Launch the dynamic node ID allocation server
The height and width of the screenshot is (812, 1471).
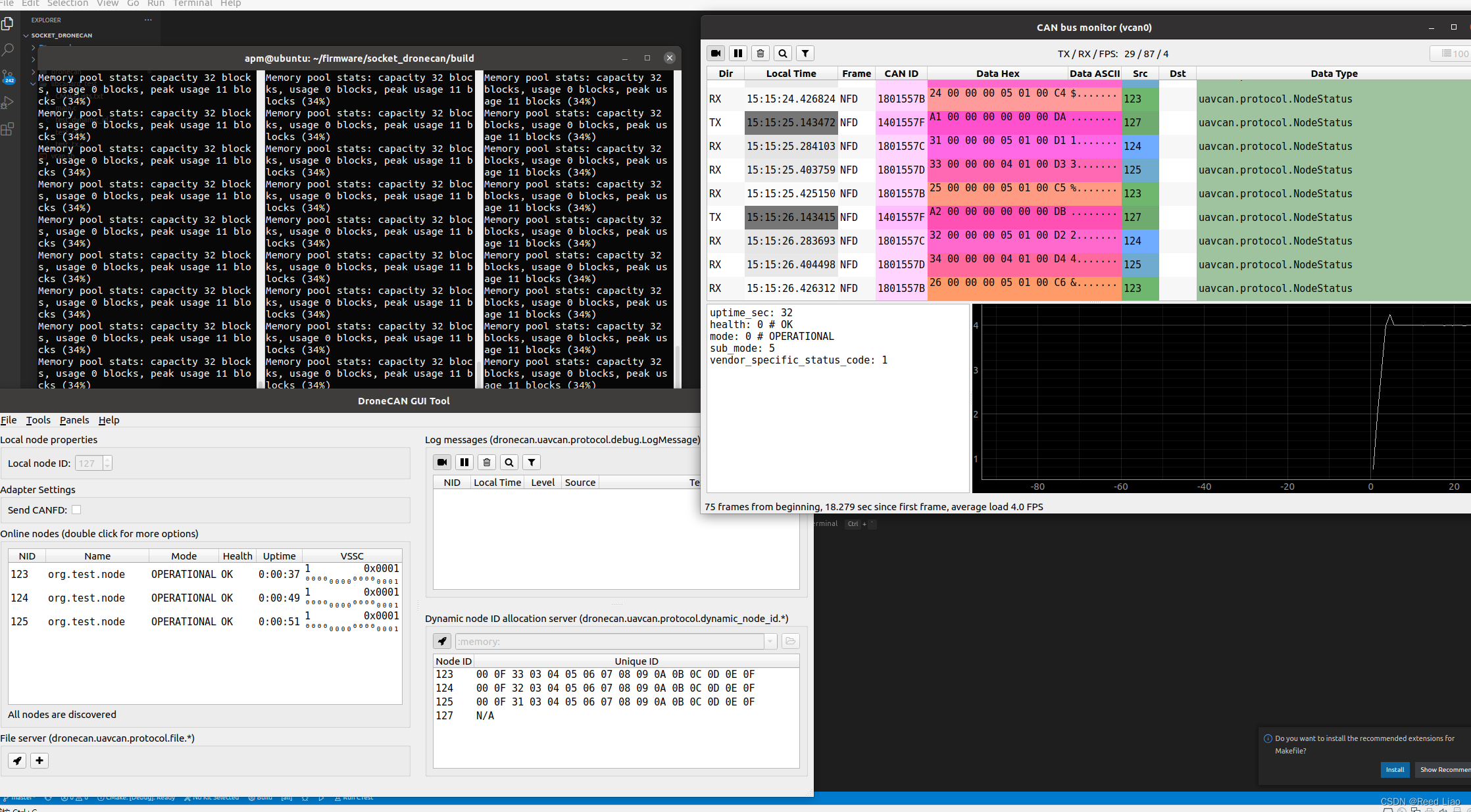click(x=442, y=641)
